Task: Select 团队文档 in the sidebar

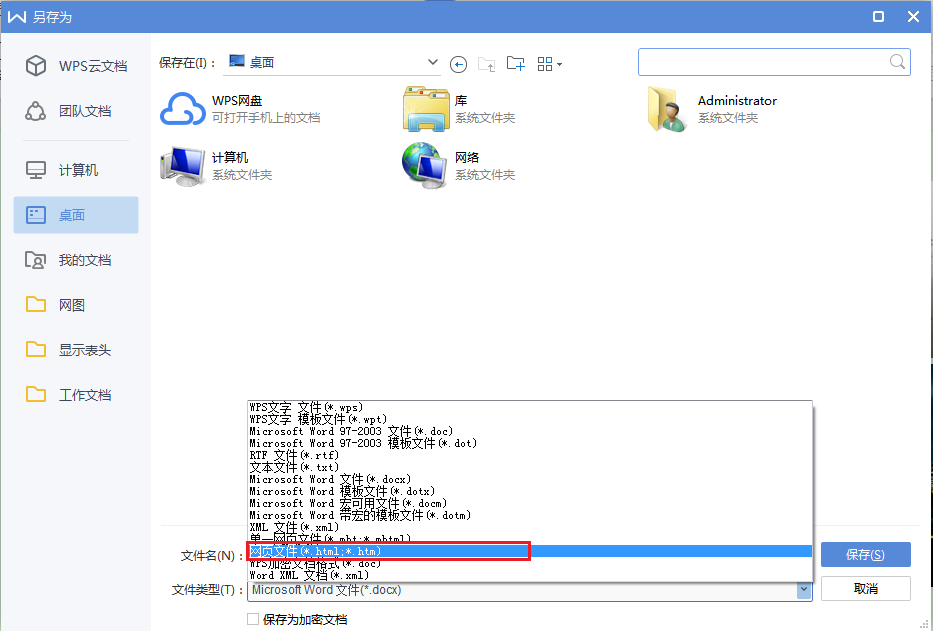Action: [76, 111]
